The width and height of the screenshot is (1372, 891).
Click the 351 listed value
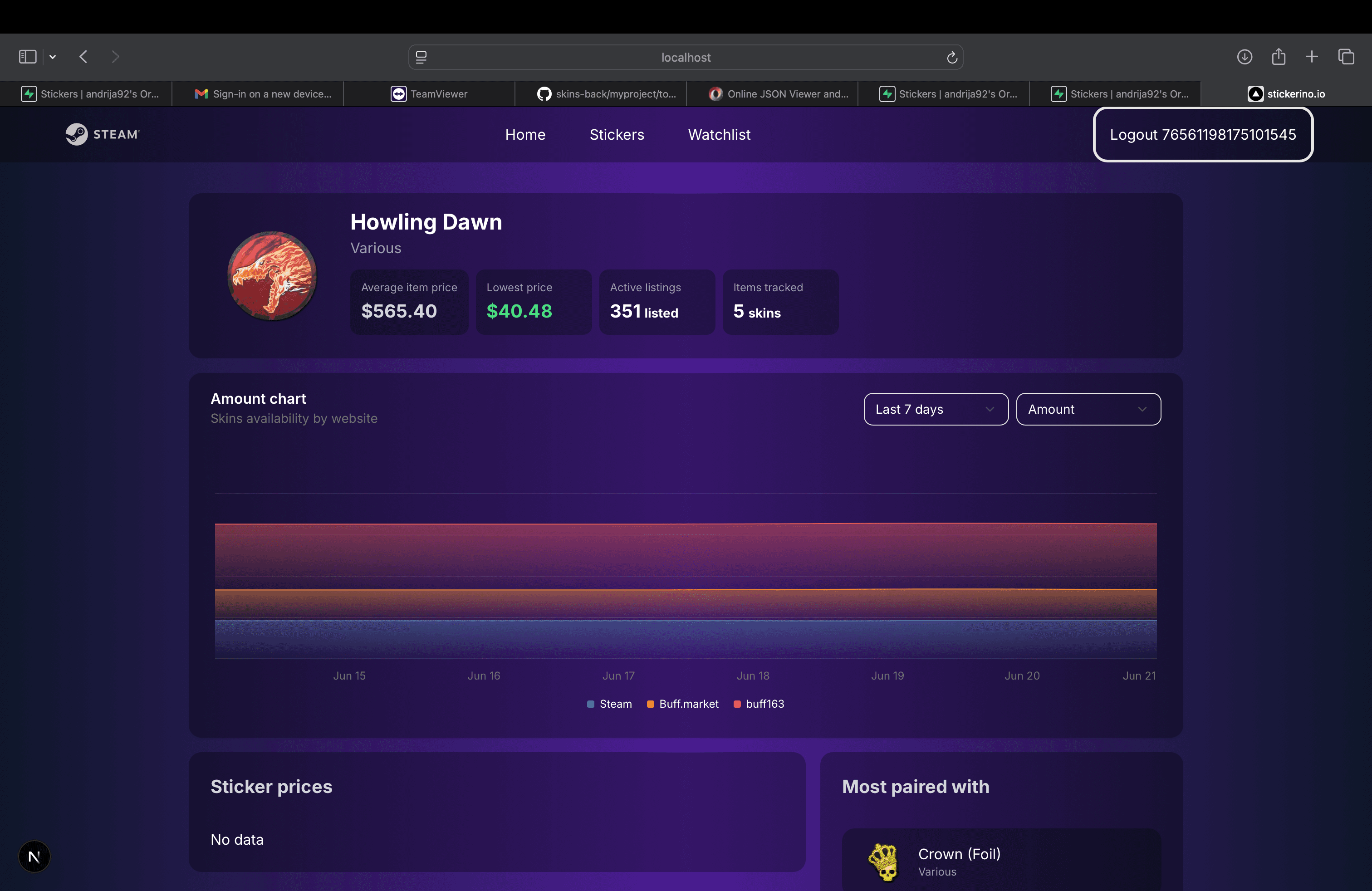point(644,312)
